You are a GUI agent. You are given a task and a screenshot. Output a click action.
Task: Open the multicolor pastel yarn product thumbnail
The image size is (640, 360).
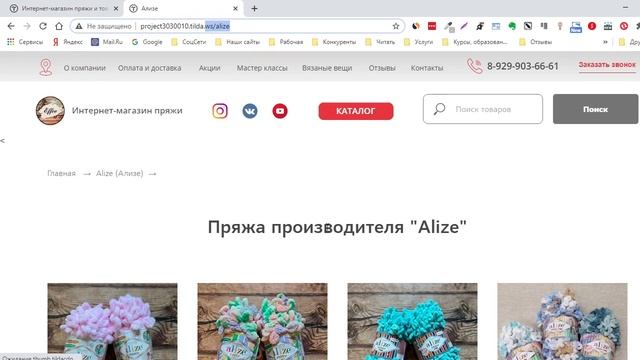pyautogui.click(x=262, y=322)
